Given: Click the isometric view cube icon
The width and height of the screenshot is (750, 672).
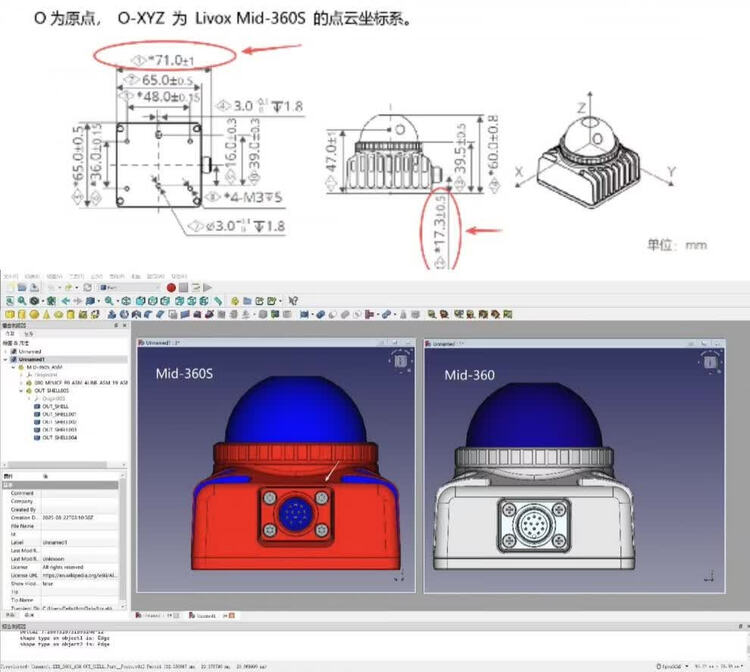Looking at the screenshot, I should point(126,301).
